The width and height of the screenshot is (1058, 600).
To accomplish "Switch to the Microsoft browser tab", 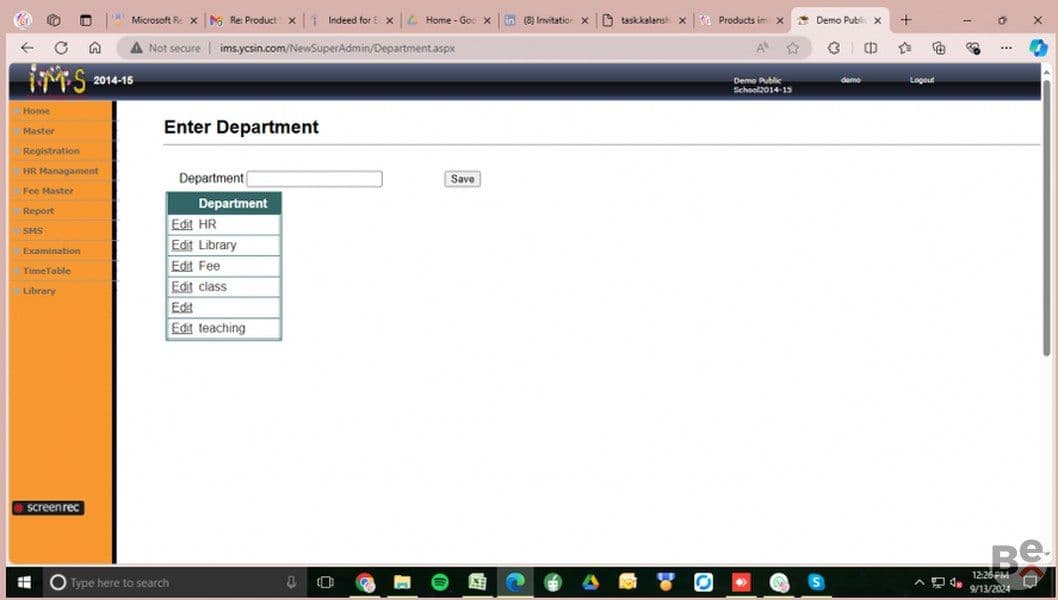I will 155,20.
